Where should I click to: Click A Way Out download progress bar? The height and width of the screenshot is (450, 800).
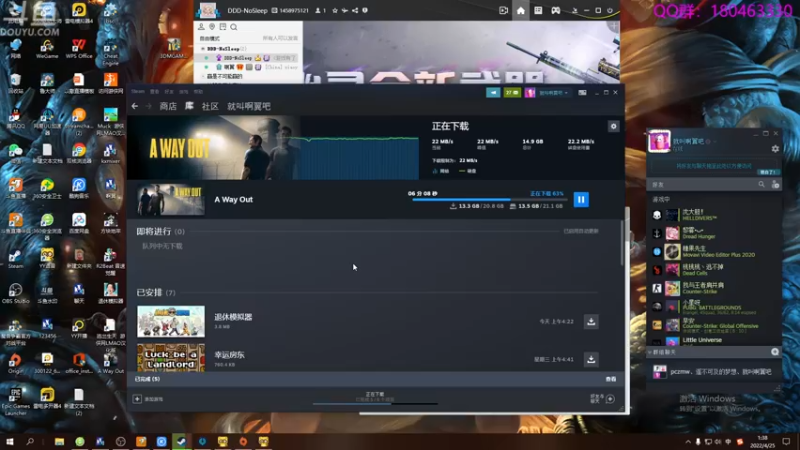(488, 200)
